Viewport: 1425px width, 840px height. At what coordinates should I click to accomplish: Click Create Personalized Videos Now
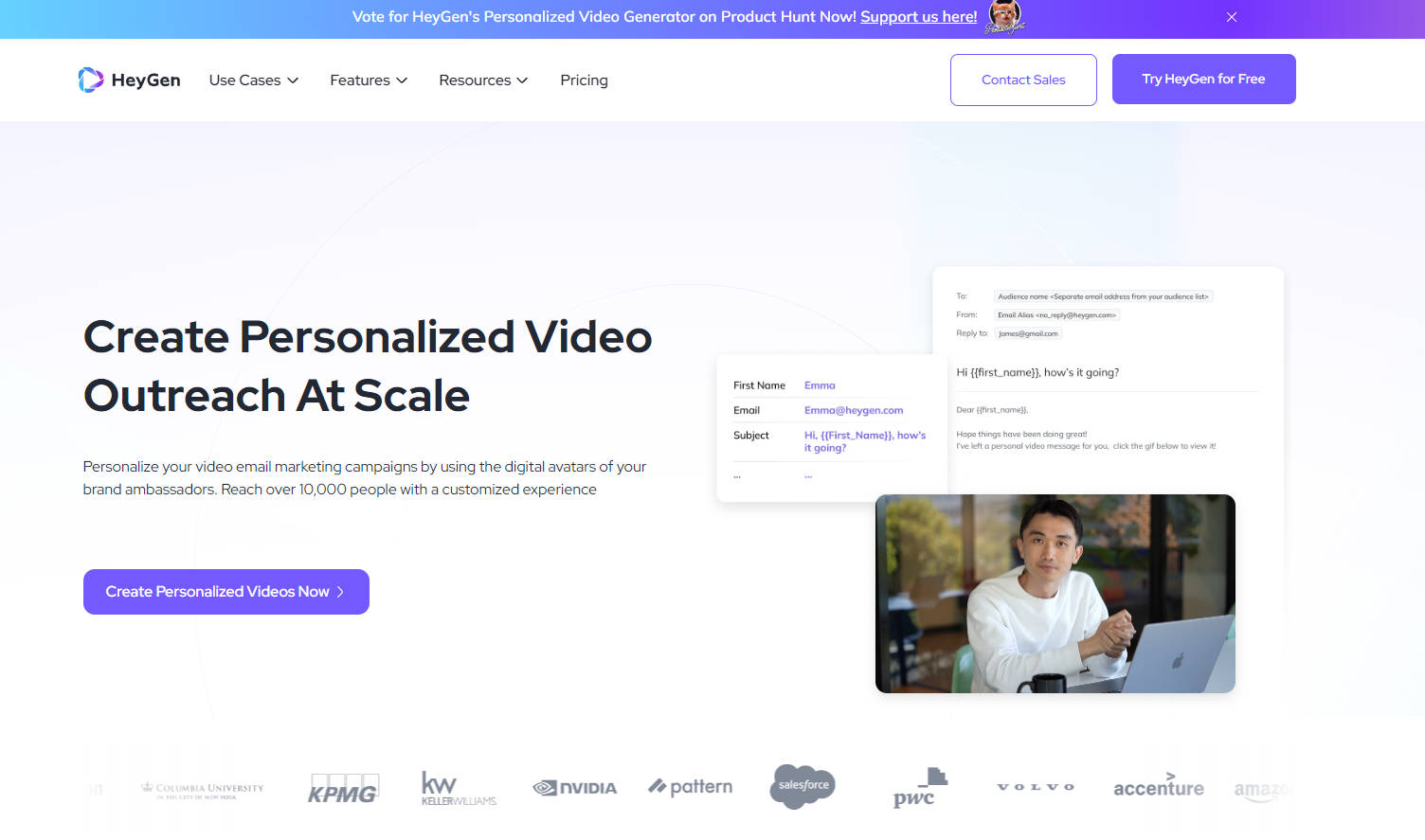(x=225, y=591)
